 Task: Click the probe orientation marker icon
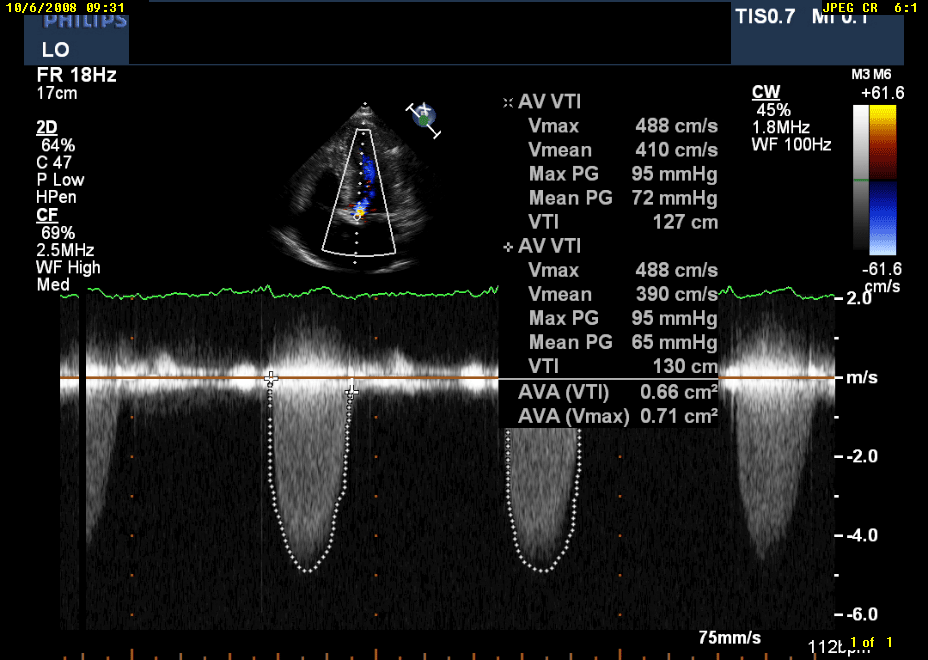pos(424,117)
